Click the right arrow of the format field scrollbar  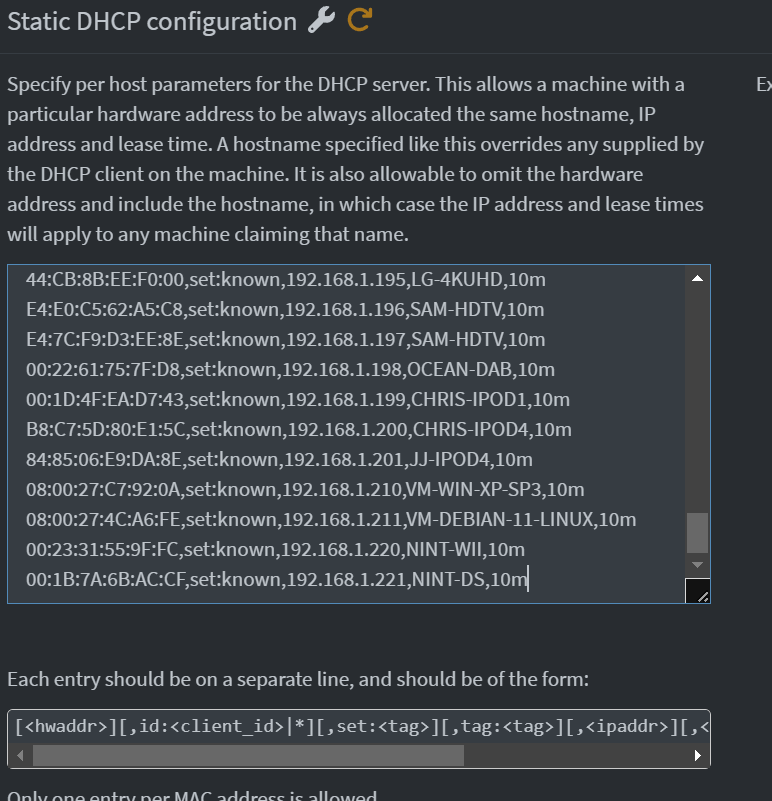pyautogui.click(x=697, y=756)
